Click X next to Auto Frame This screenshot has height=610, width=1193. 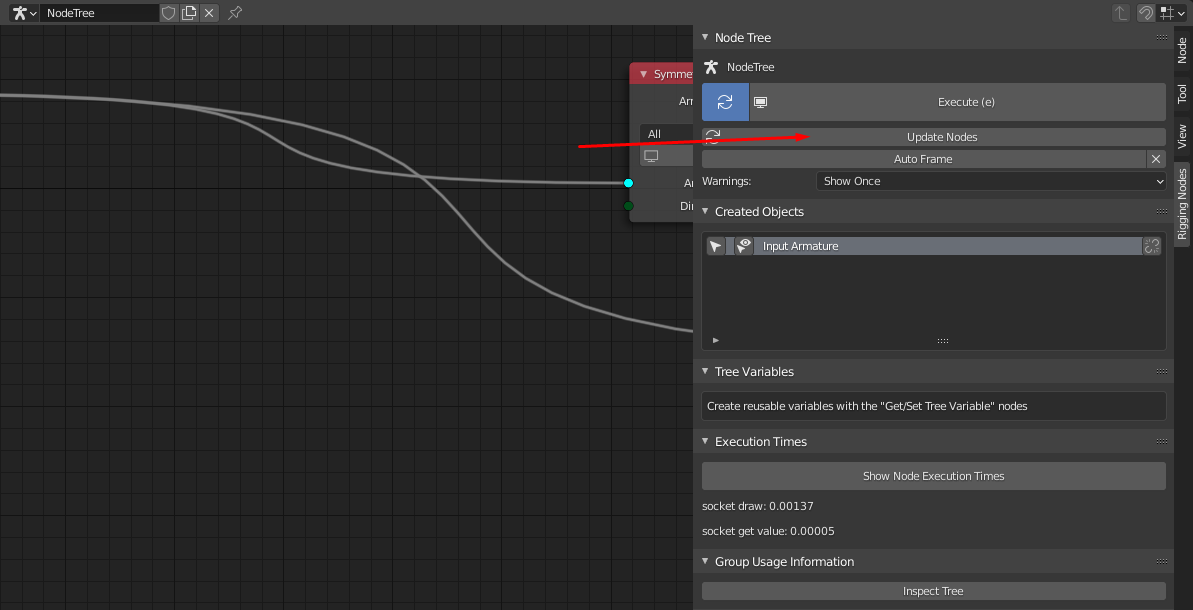1156,159
